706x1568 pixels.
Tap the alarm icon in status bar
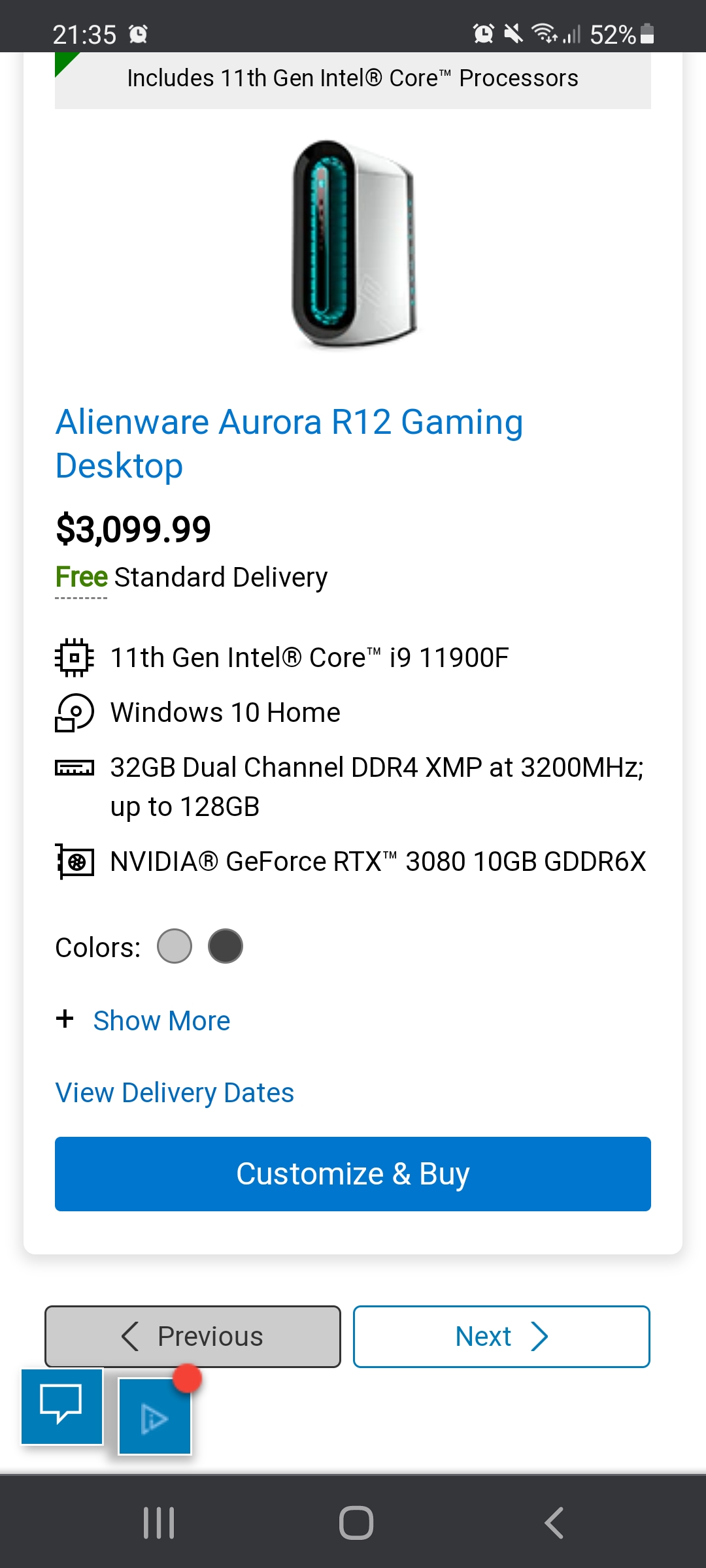138,34
